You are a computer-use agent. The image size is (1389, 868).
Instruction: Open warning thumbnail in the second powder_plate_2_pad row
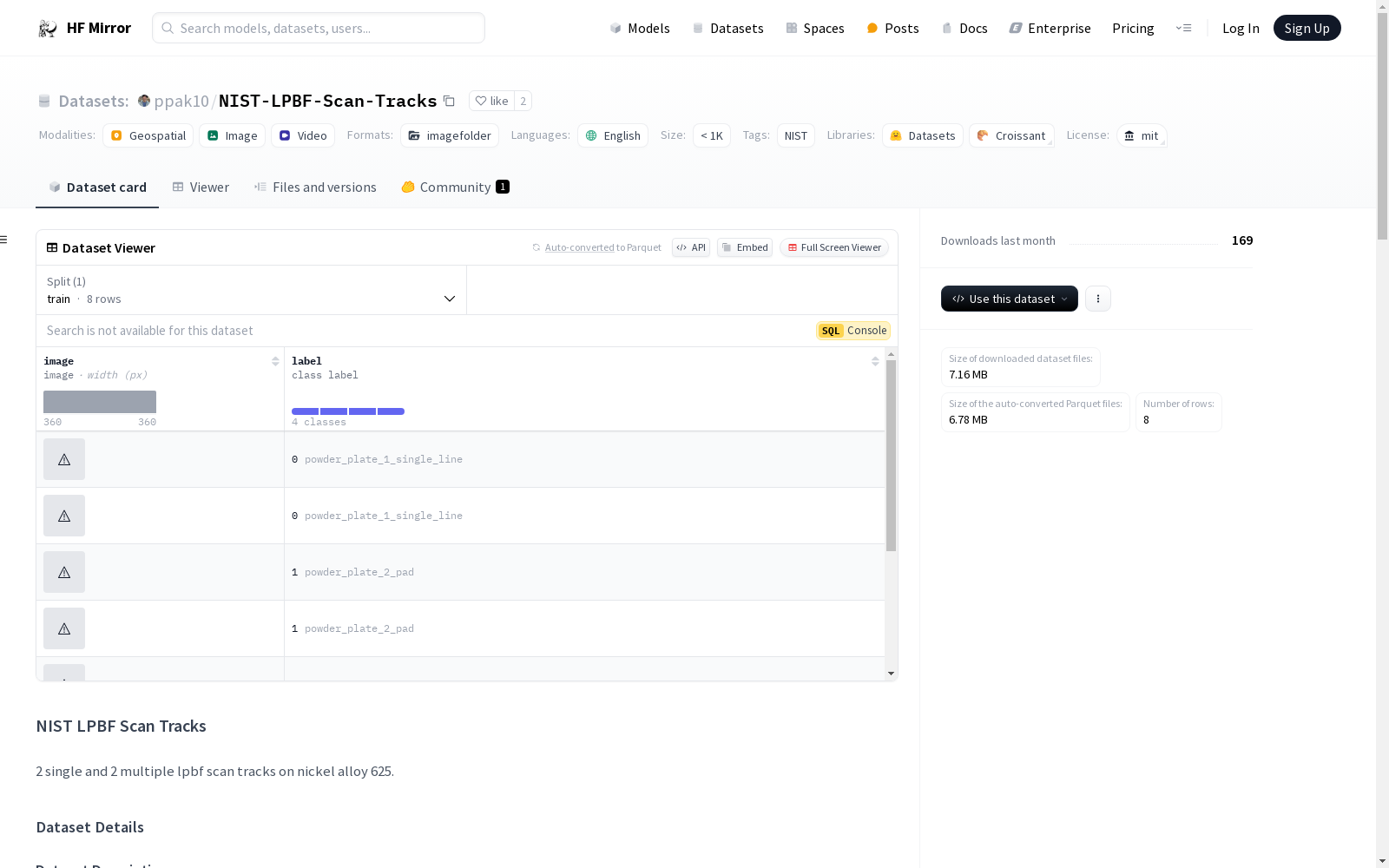[x=64, y=628]
